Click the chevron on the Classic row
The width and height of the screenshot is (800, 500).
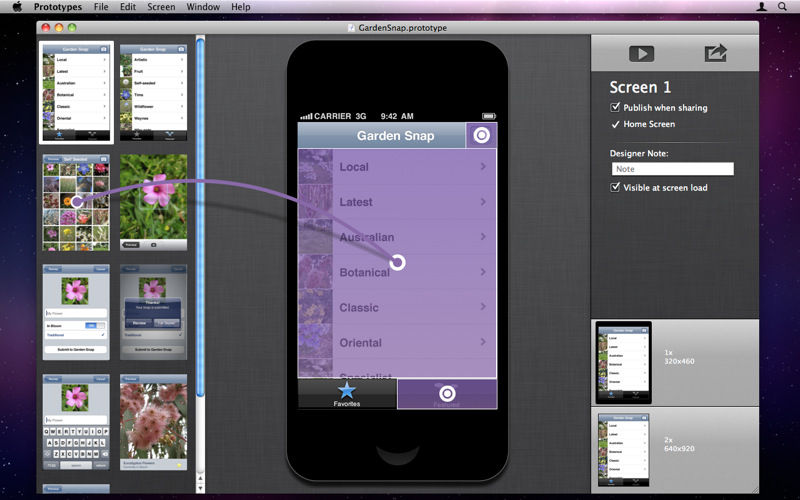pyautogui.click(x=483, y=307)
